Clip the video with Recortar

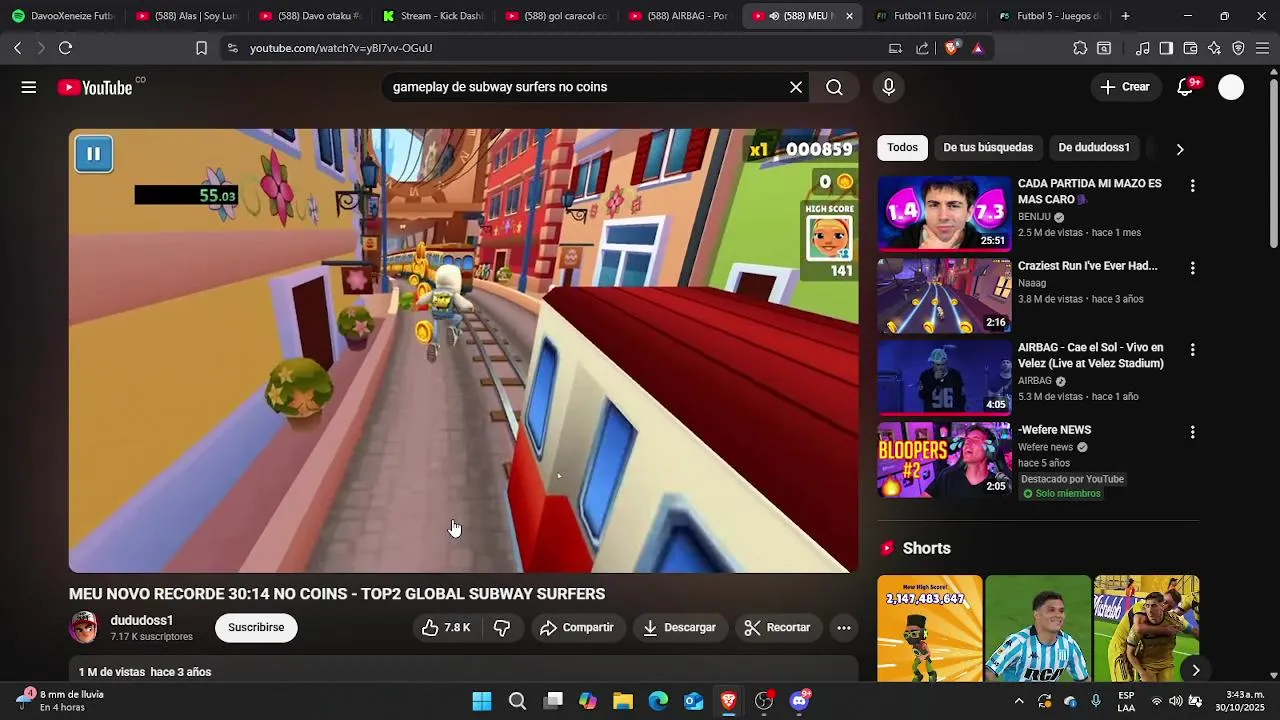[x=777, y=628]
